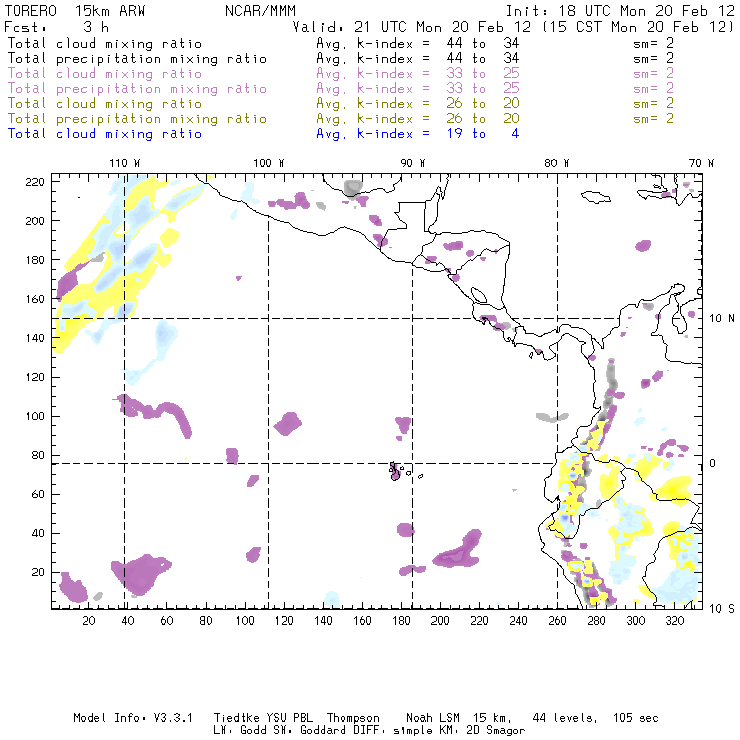Select y-axis tick label "180"
This screenshot has height=740, width=740.
(x=35, y=260)
